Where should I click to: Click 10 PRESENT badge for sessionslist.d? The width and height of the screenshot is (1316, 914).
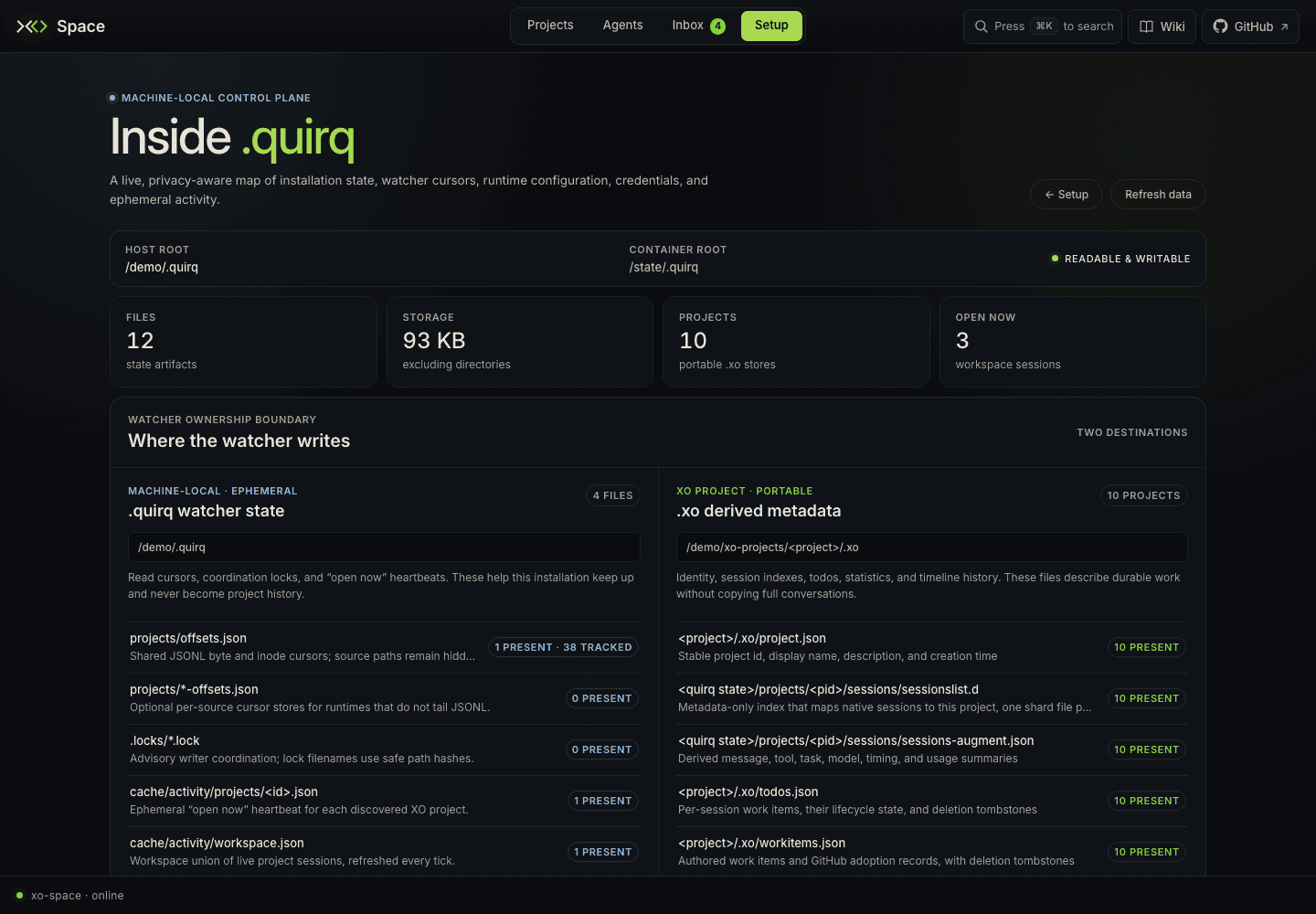pos(1147,698)
